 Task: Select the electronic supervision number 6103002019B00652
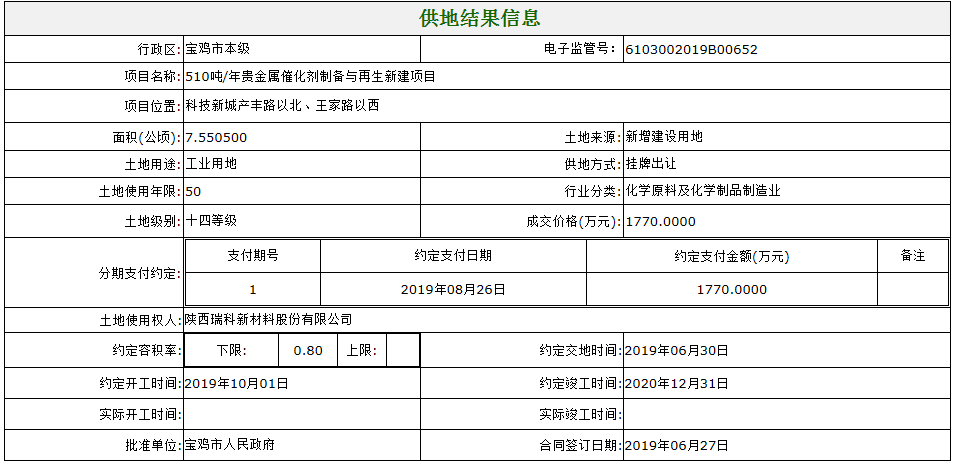pos(690,49)
